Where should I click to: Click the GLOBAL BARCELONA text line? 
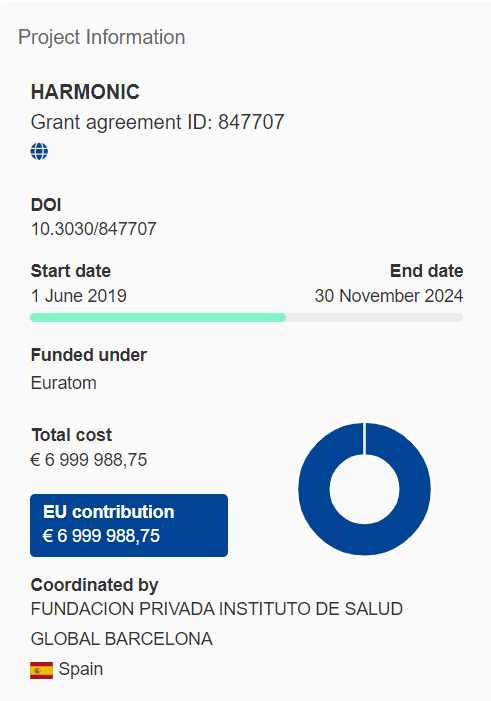point(122,639)
